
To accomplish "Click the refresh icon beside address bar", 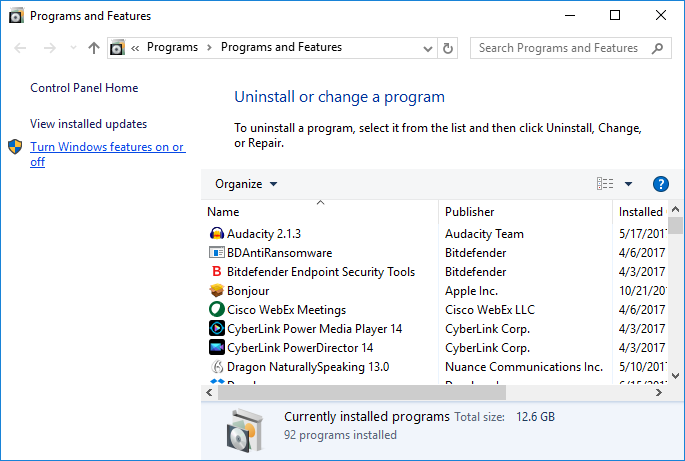I will [447, 48].
